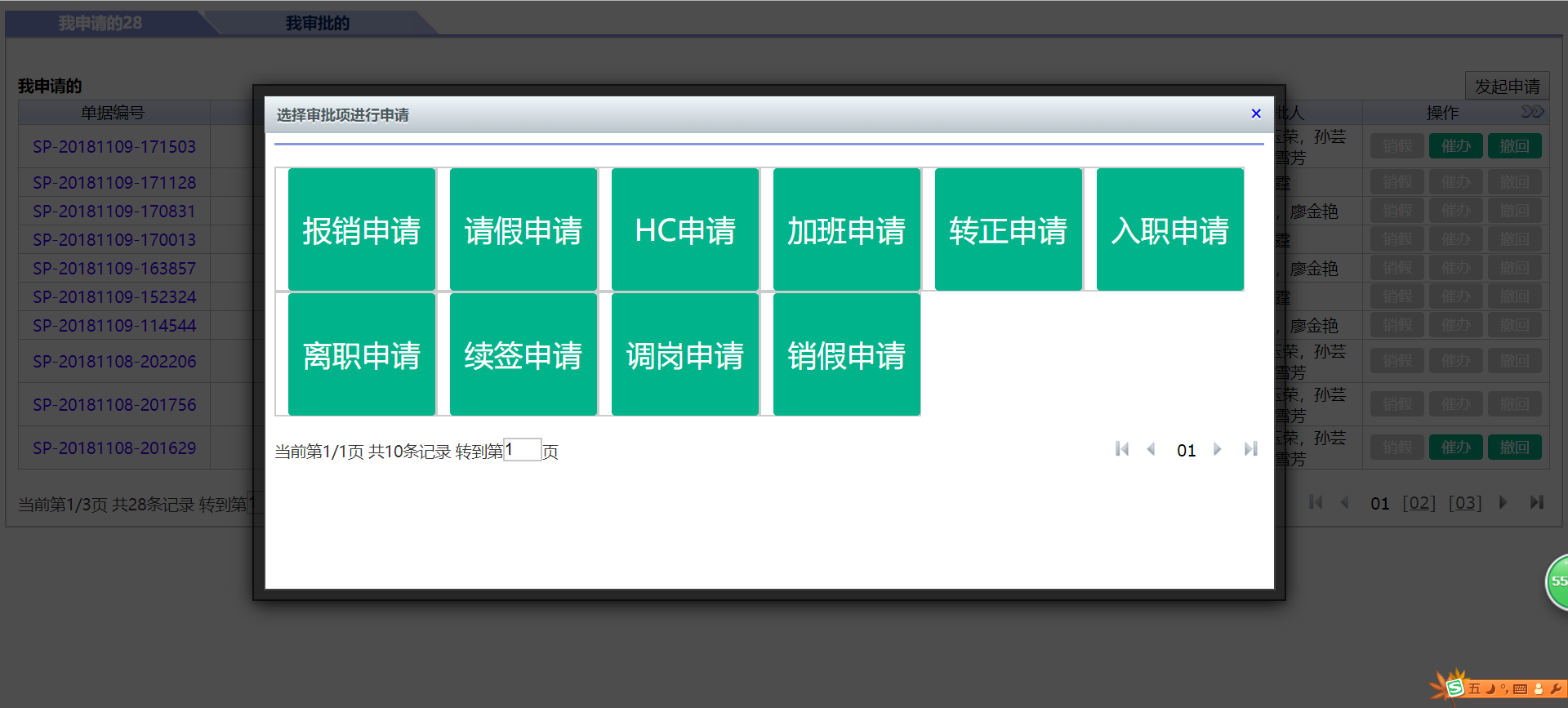The image size is (1568, 708).
Task: Close the 选择审批项进行申请 dialog
Action: click(1256, 114)
